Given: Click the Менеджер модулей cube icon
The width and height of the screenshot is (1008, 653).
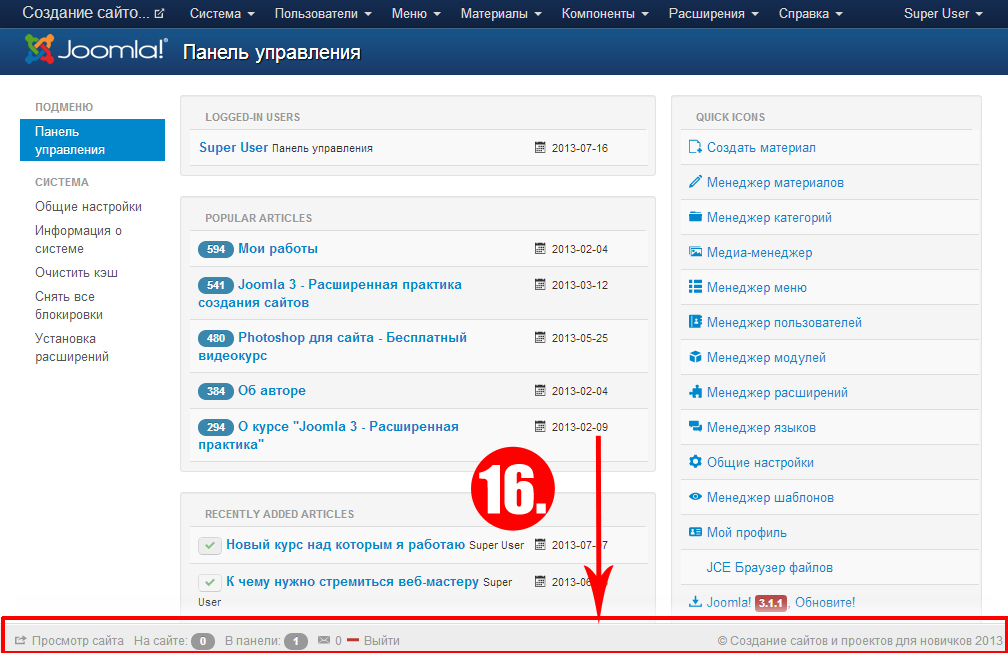Looking at the screenshot, I should point(696,357).
